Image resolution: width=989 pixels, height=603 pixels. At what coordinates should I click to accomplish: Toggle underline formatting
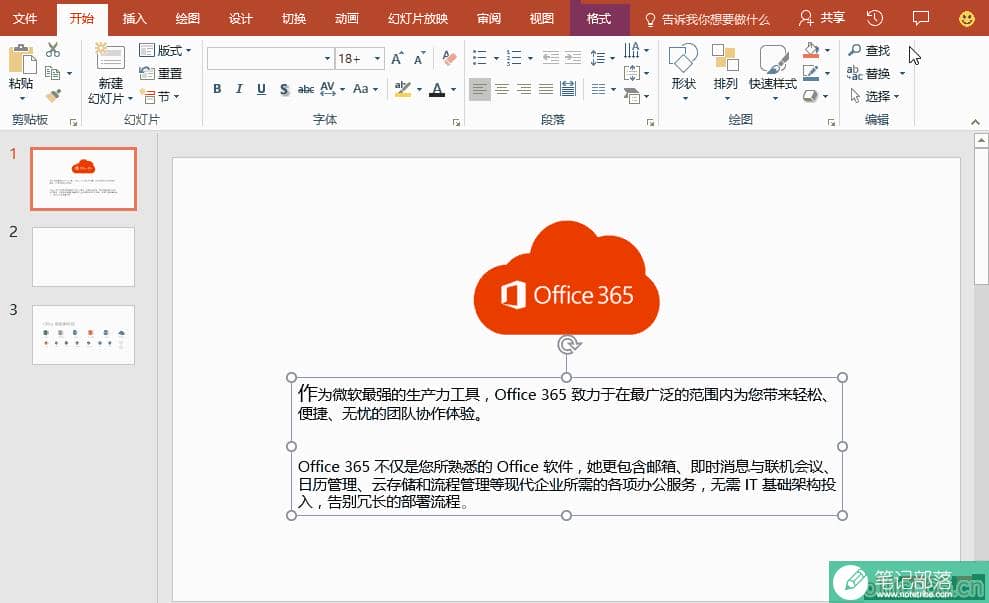click(x=261, y=89)
